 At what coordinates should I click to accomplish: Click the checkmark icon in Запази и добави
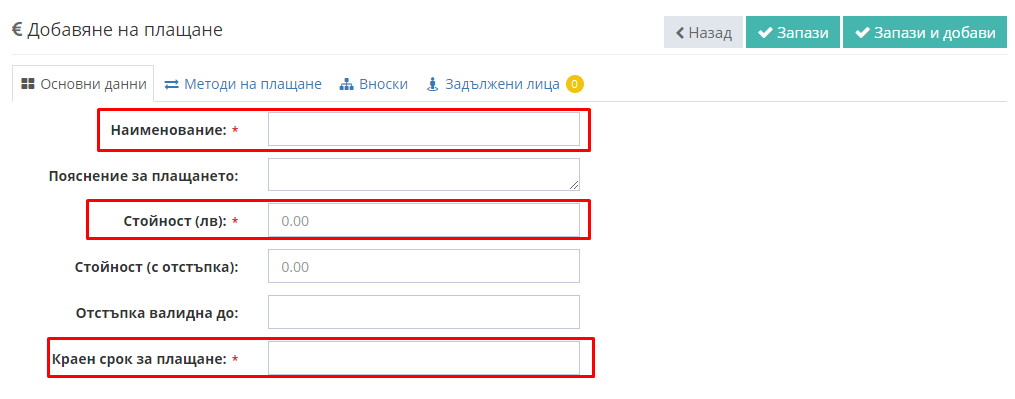[862, 32]
